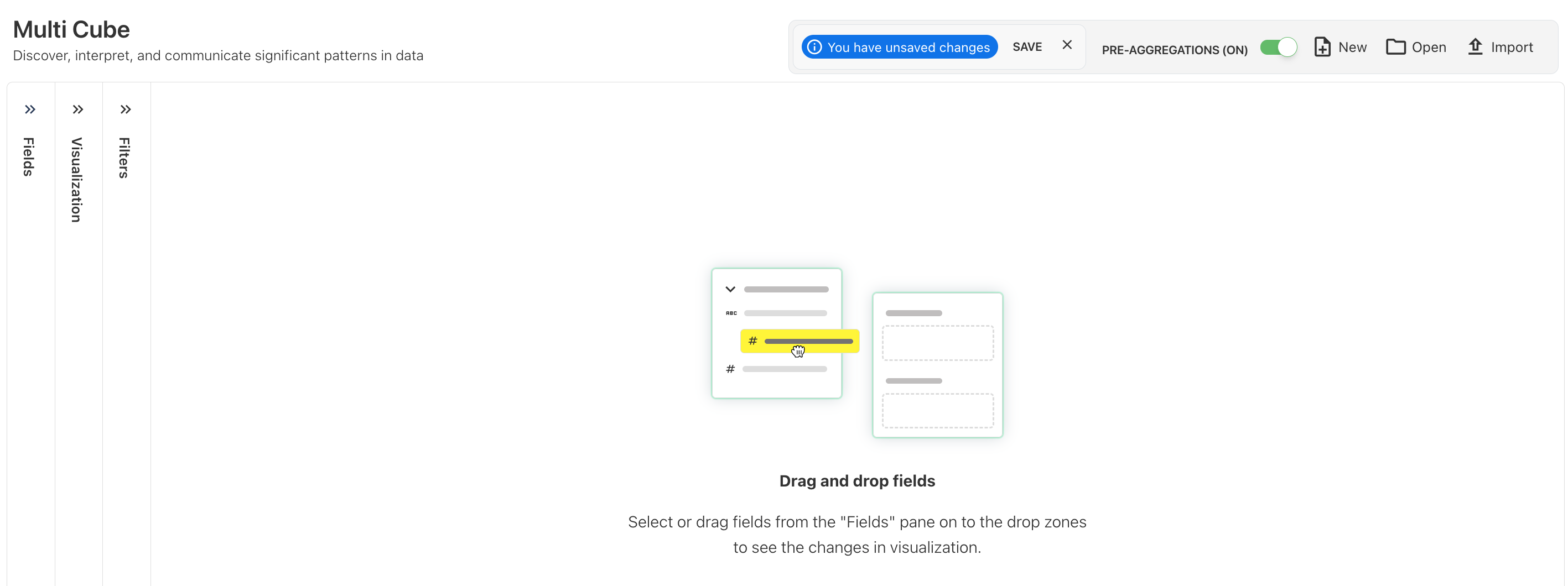
Task: Click the You have unsaved changes badge
Action: [x=900, y=47]
